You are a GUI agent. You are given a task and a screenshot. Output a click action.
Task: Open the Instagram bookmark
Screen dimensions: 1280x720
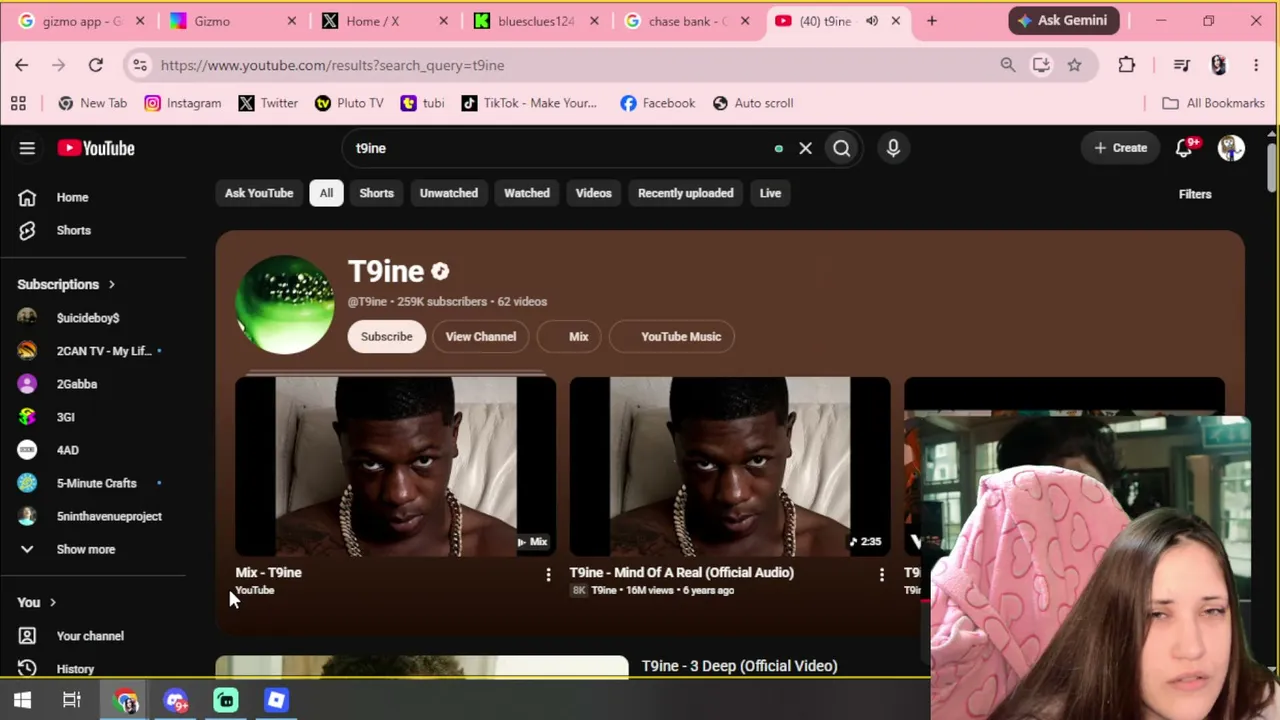182,103
